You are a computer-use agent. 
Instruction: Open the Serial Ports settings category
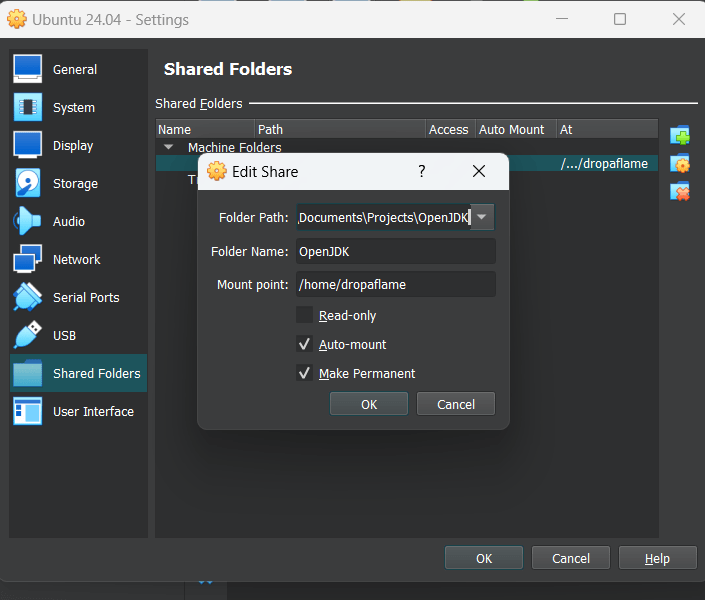point(78,297)
